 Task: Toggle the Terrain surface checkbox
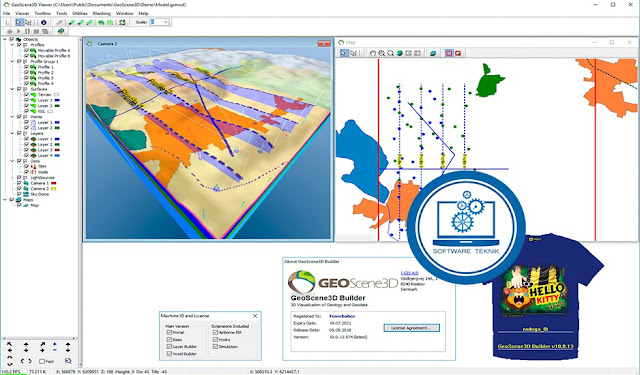coord(27,95)
